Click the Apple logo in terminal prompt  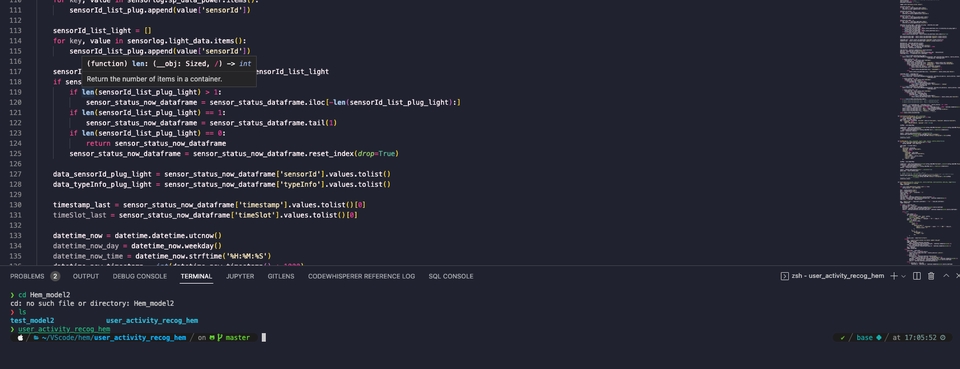[x=20, y=337]
